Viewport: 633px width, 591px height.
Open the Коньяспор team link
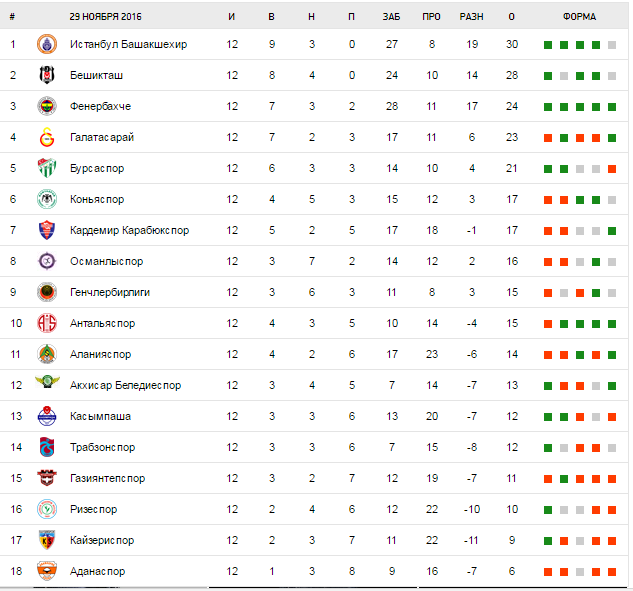(97, 199)
